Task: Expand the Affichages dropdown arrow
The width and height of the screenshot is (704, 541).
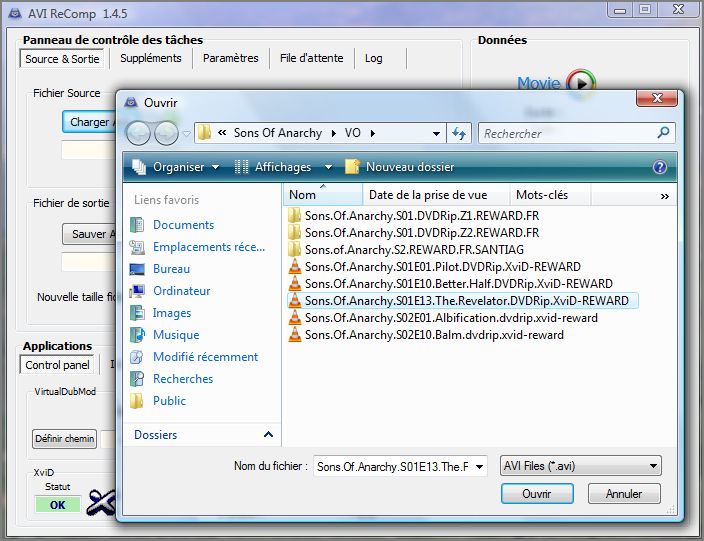Action: tap(328, 167)
